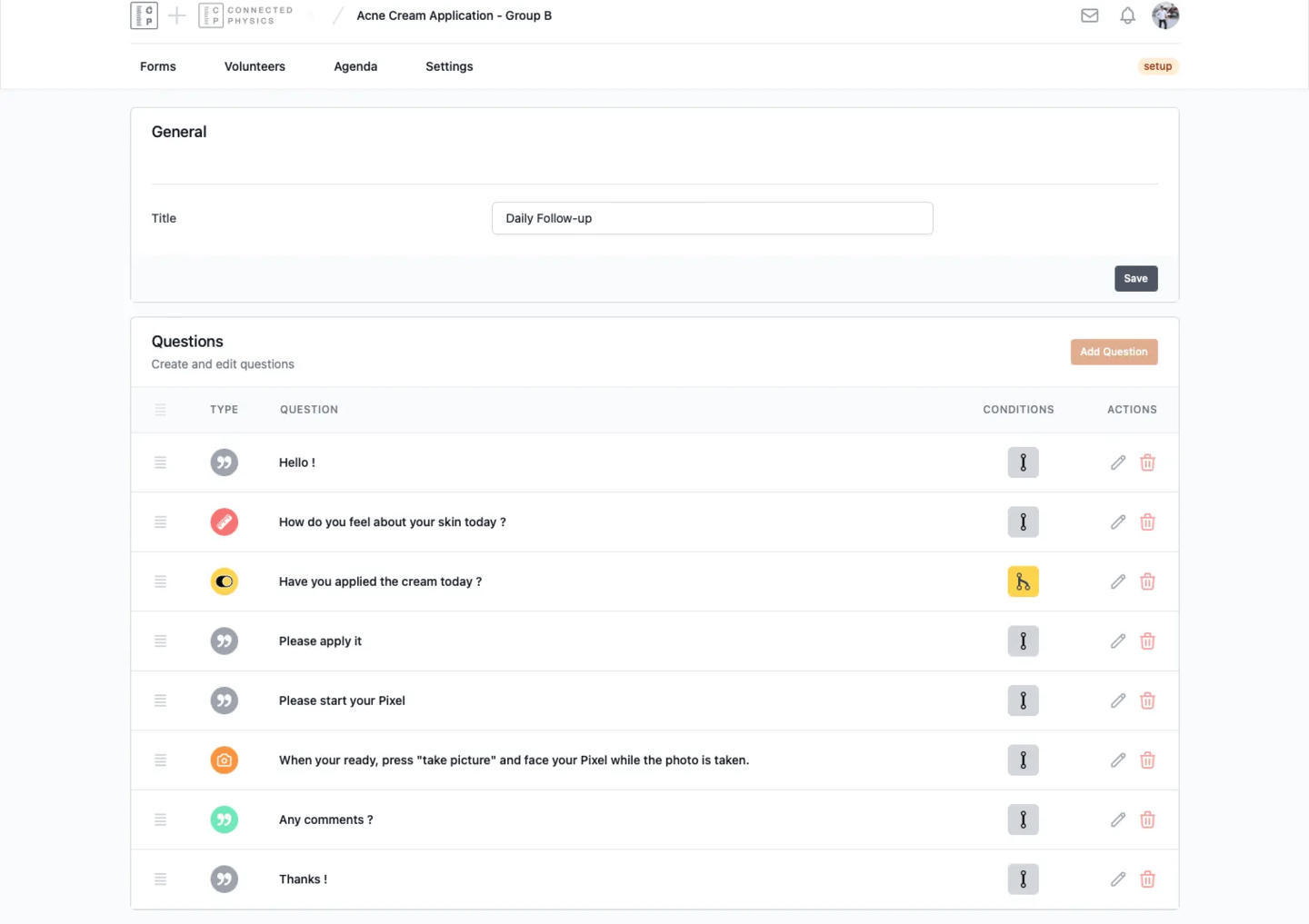Click the yellow toggle type icon
The width and height of the screenshot is (1309, 924).
(x=225, y=581)
